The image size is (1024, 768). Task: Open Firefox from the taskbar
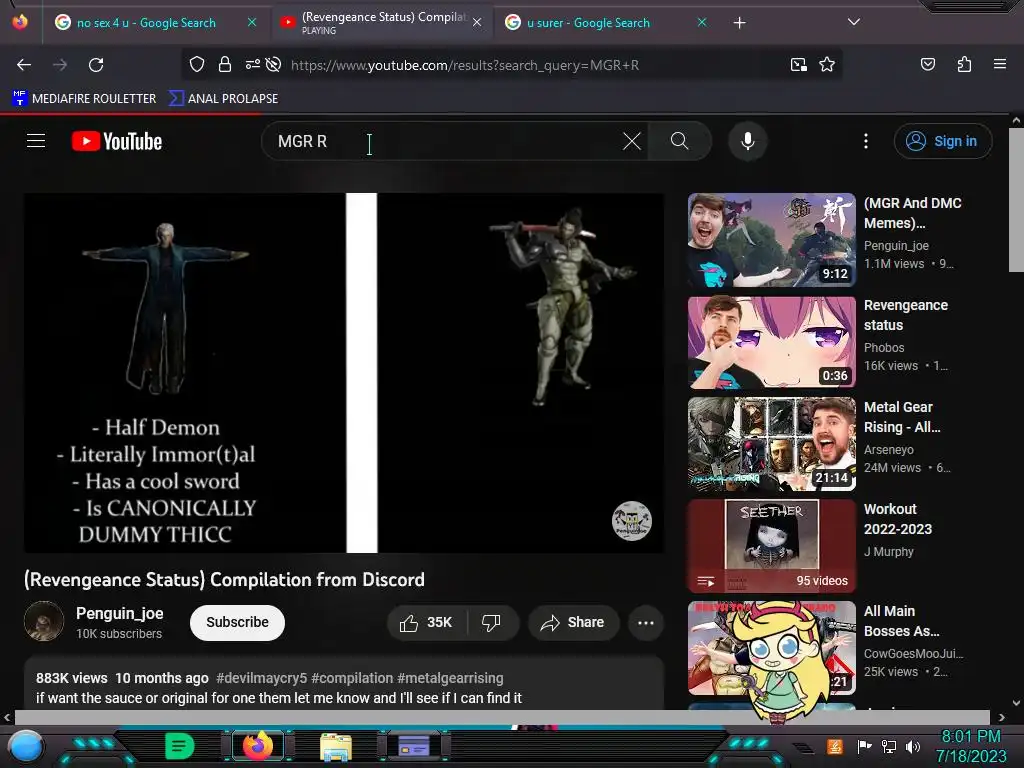click(x=257, y=745)
